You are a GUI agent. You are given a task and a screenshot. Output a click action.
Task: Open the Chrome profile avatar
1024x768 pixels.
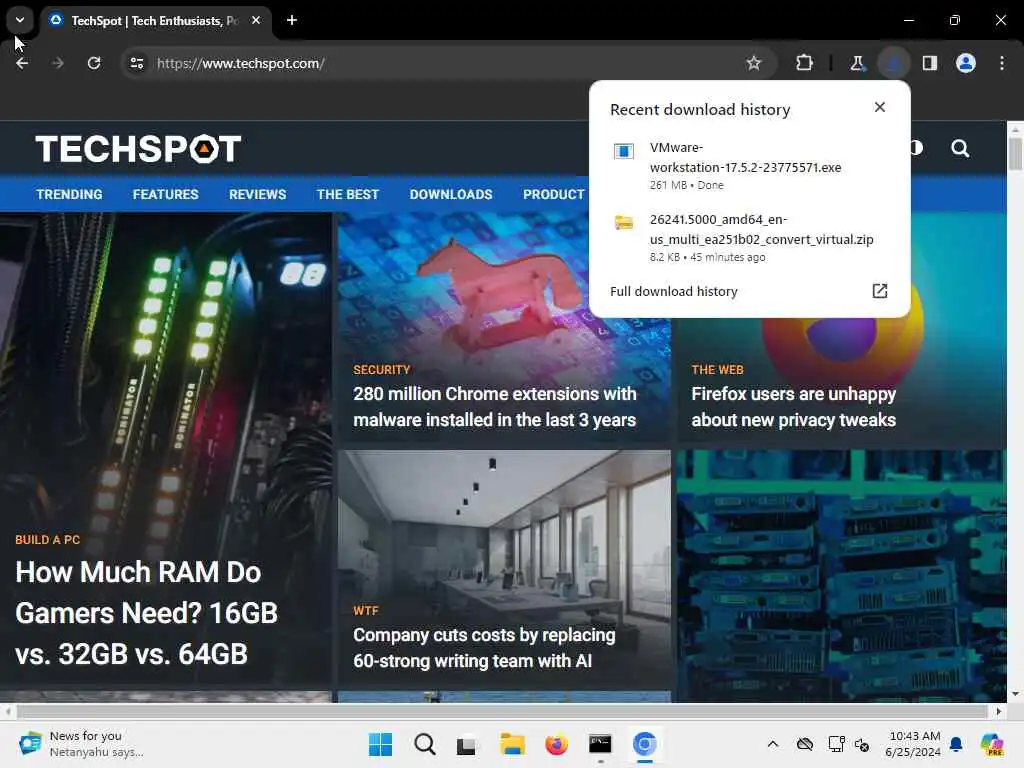(x=965, y=63)
